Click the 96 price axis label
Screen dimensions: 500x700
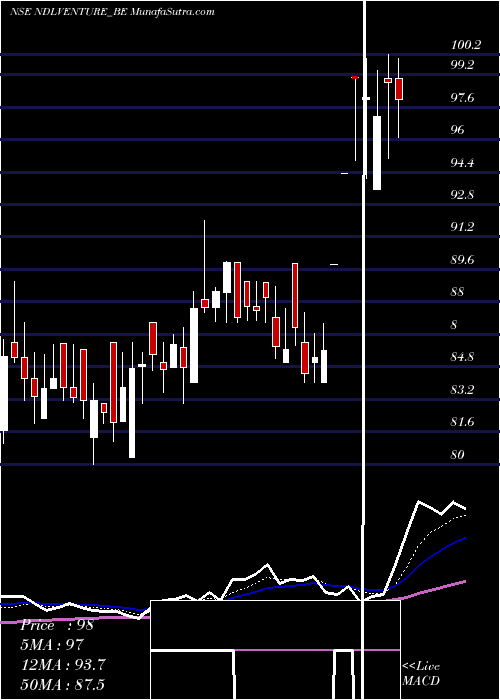coord(458,130)
